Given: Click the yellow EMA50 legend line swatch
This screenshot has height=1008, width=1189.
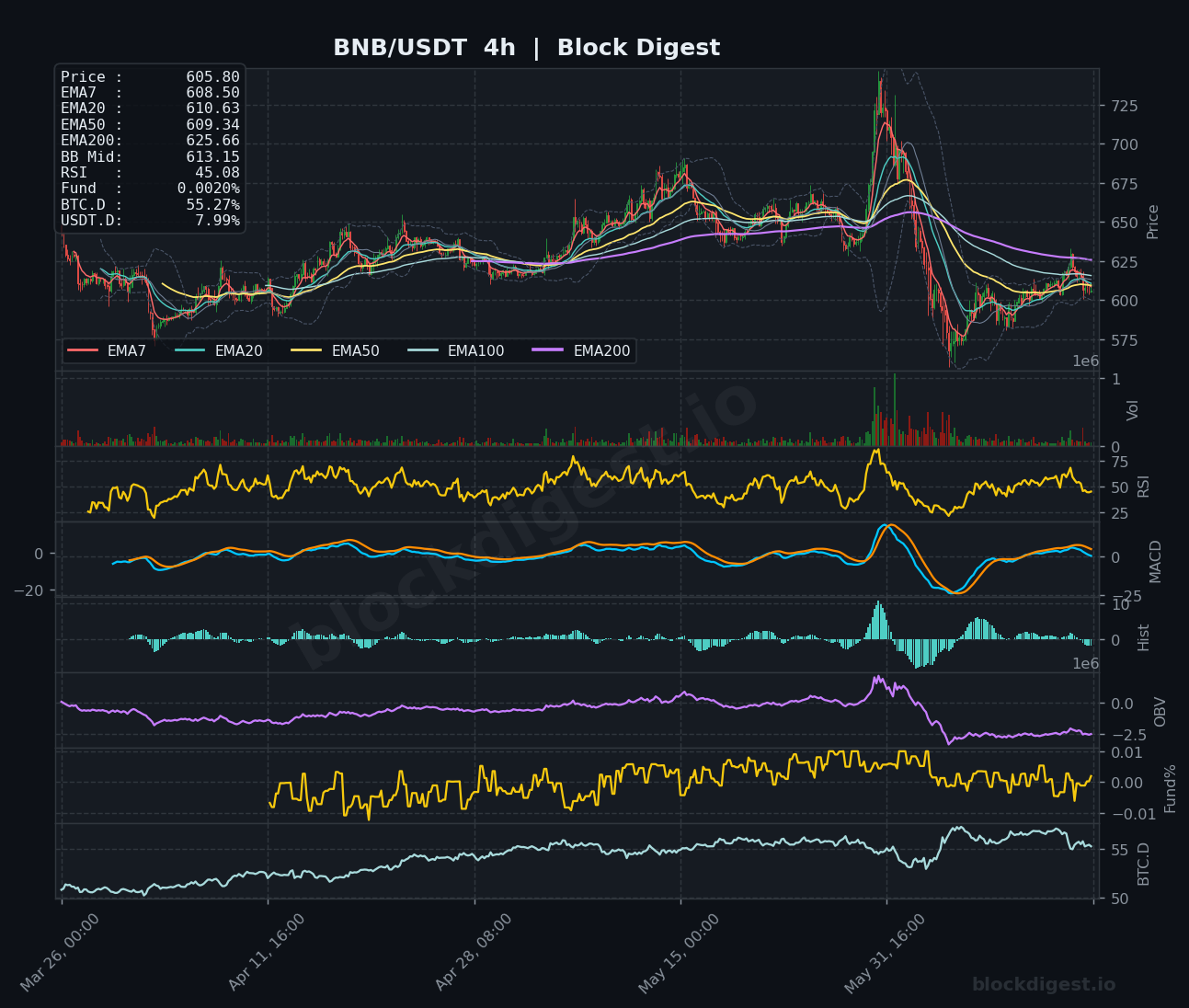Looking at the screenshot, I should pos(306,350).
